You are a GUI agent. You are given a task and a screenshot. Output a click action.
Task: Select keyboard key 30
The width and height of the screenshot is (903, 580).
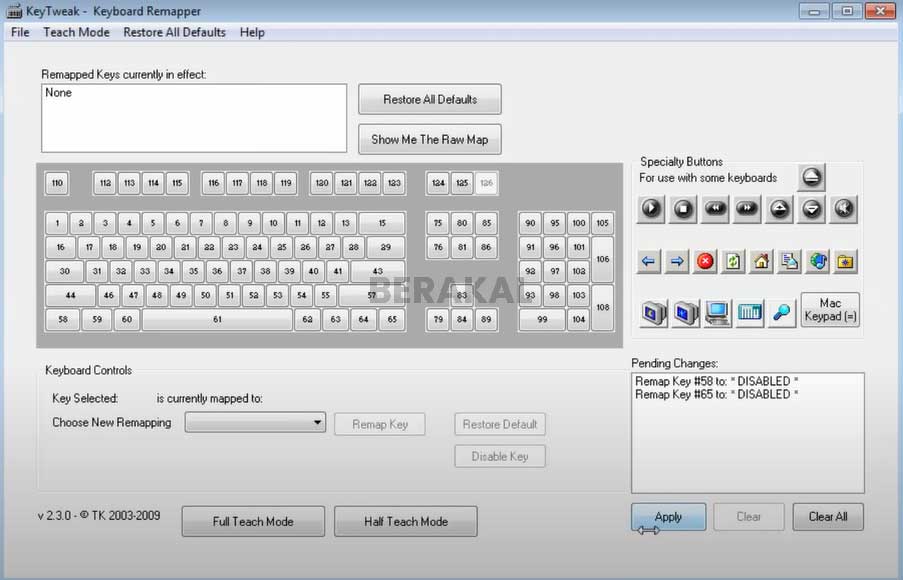tap(64, 271)
